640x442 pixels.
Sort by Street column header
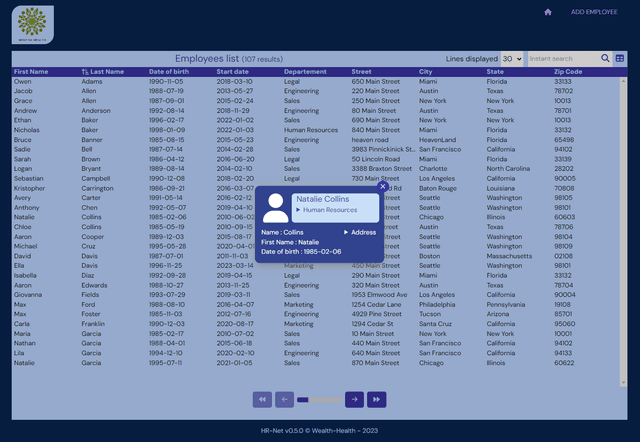[361, 72]
